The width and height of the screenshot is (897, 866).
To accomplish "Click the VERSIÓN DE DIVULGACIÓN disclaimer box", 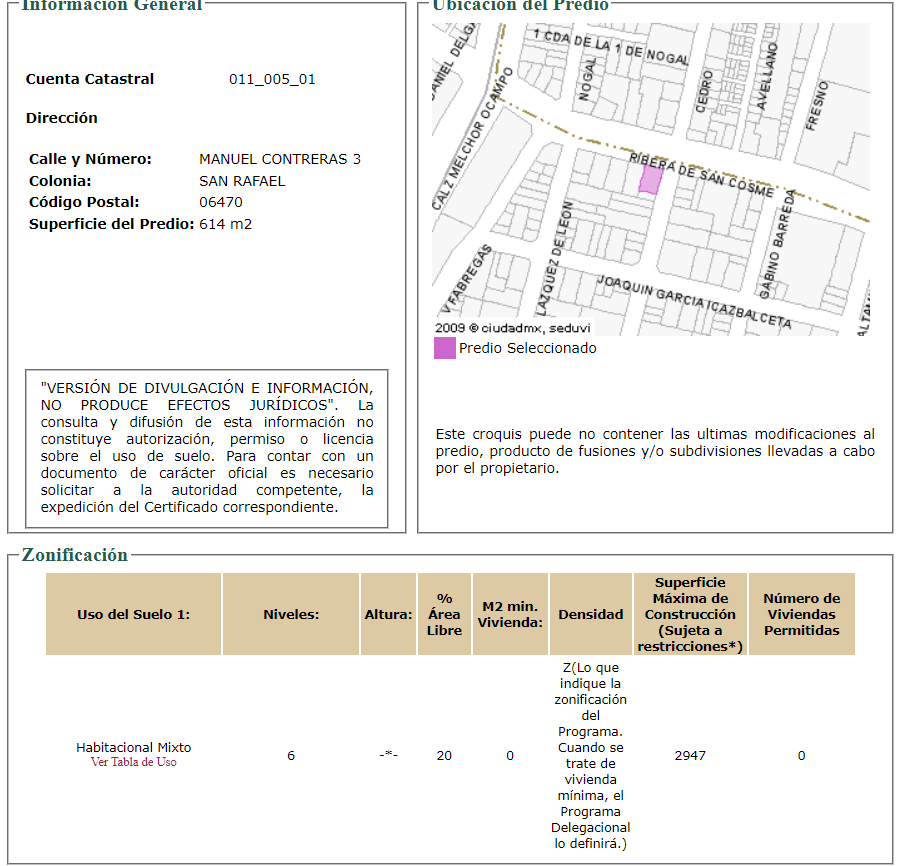I will coord(207,448).
